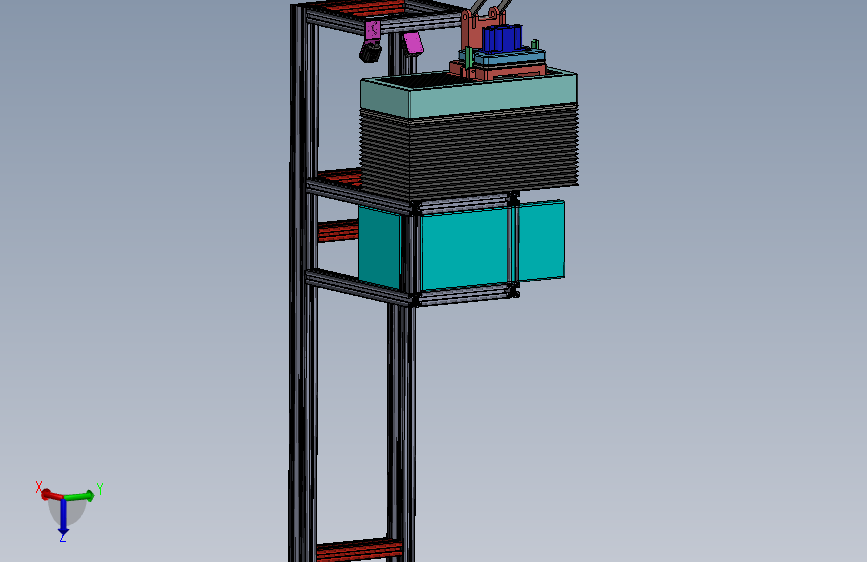Select the tall left vertical extrusion column
This screenshot has height=562, width=867.
pyautogui.click(x=302, y=282)
